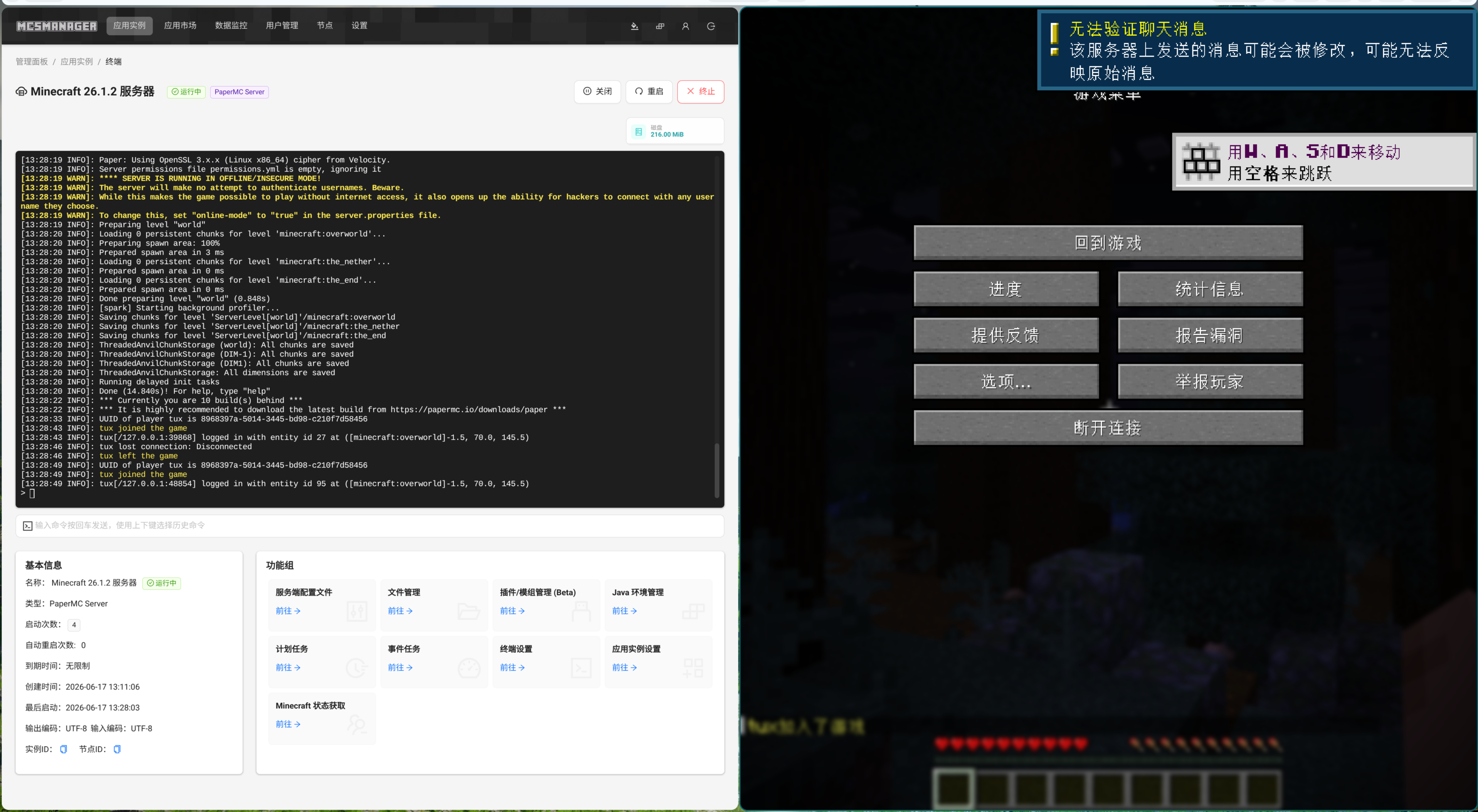Click 统计信息 in the Minecraft menu
1478x812 pixels.
1210,289
